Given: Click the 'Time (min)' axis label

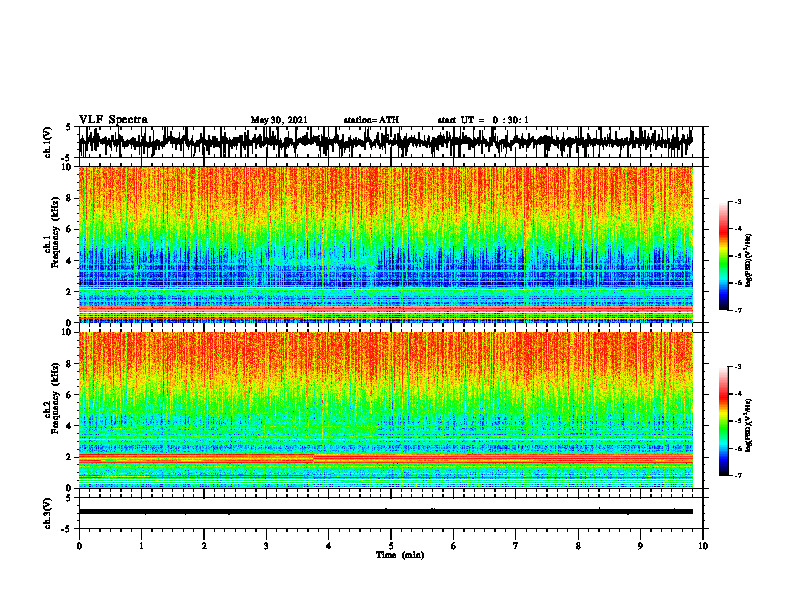Looking at the screenshot, I should tap(400, 555).
